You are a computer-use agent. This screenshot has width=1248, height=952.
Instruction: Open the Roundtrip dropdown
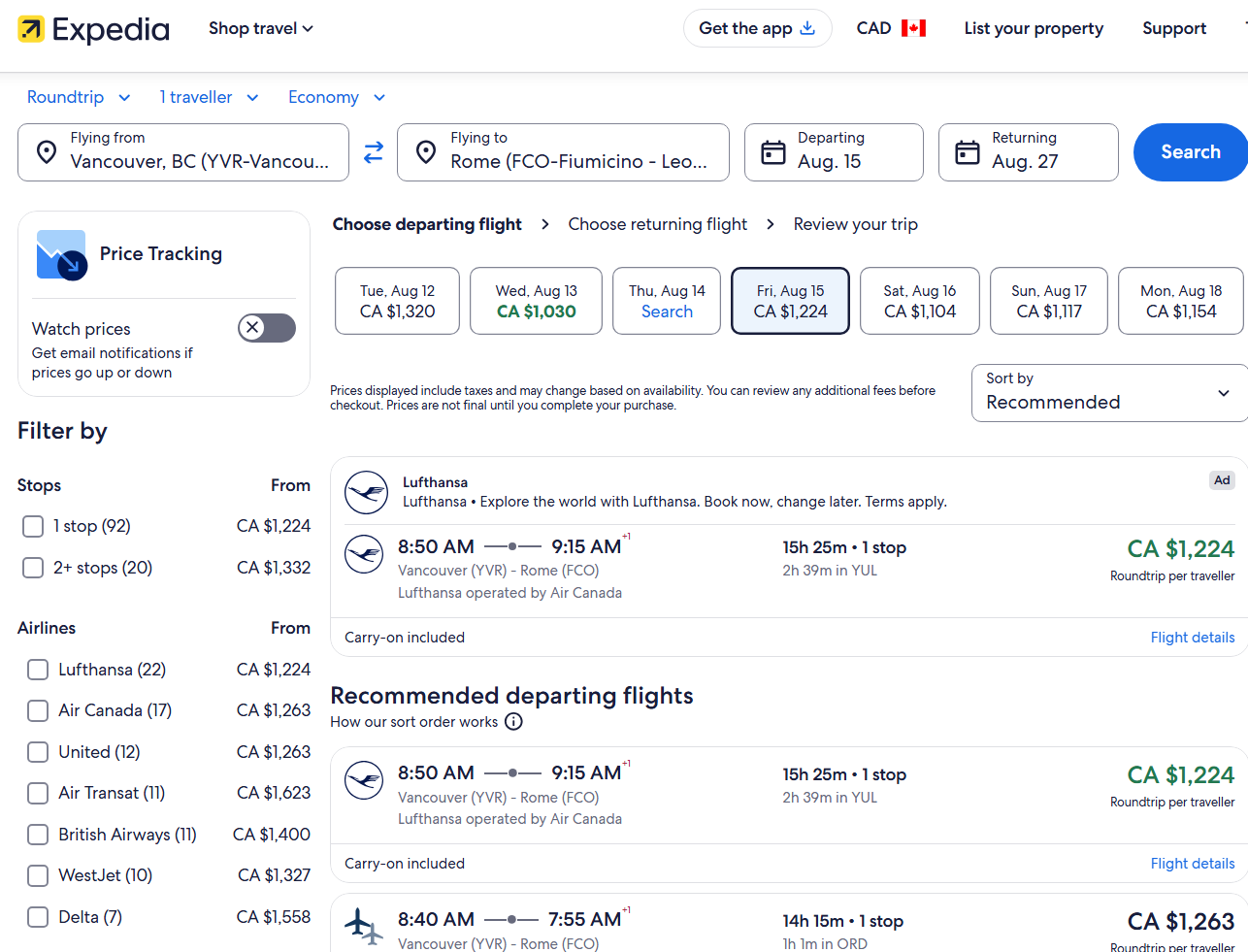point(78,97)
